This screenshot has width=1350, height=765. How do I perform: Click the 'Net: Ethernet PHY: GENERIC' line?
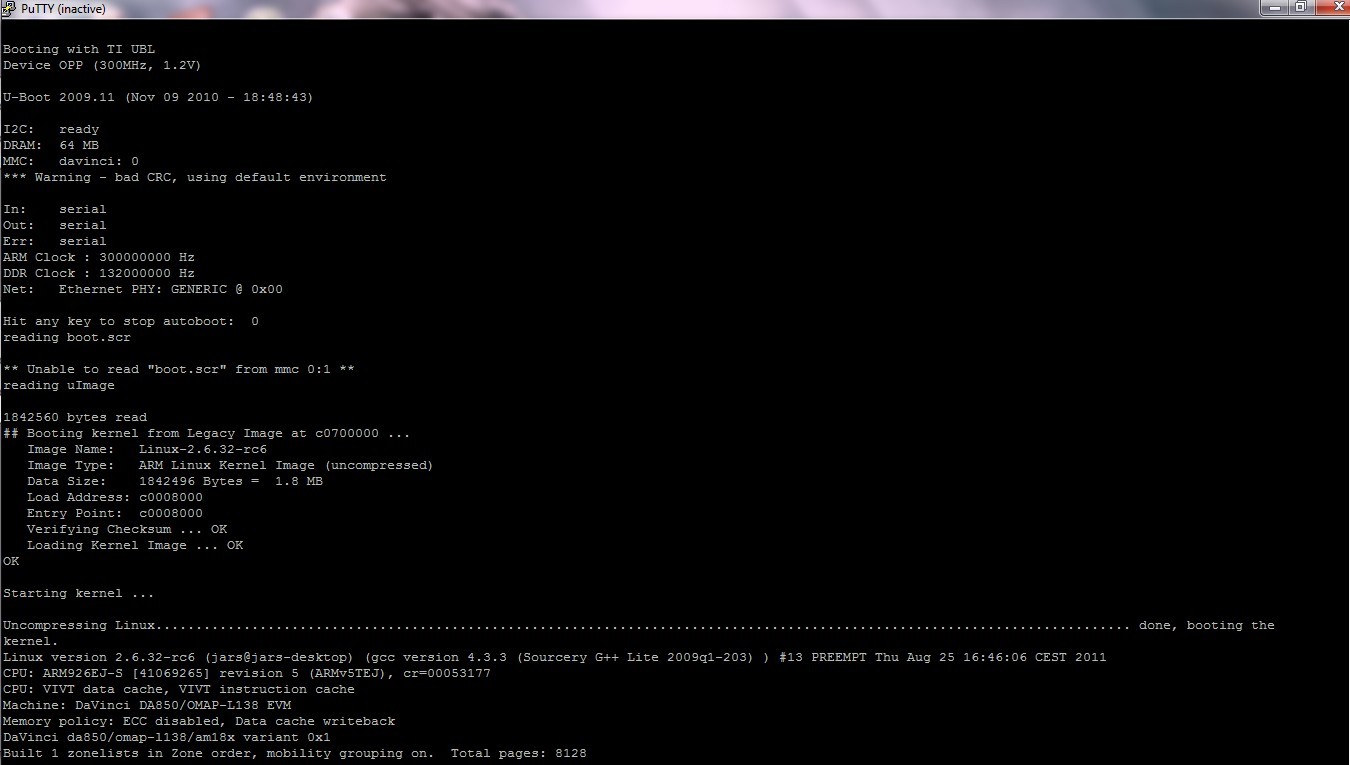(143, 289)
